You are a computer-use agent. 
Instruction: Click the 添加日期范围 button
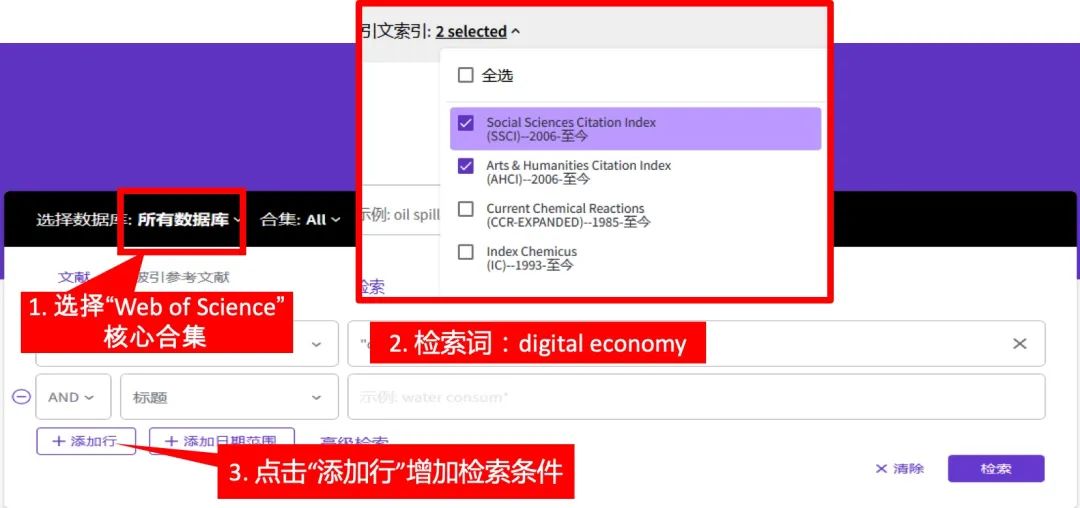coord(221,440)
